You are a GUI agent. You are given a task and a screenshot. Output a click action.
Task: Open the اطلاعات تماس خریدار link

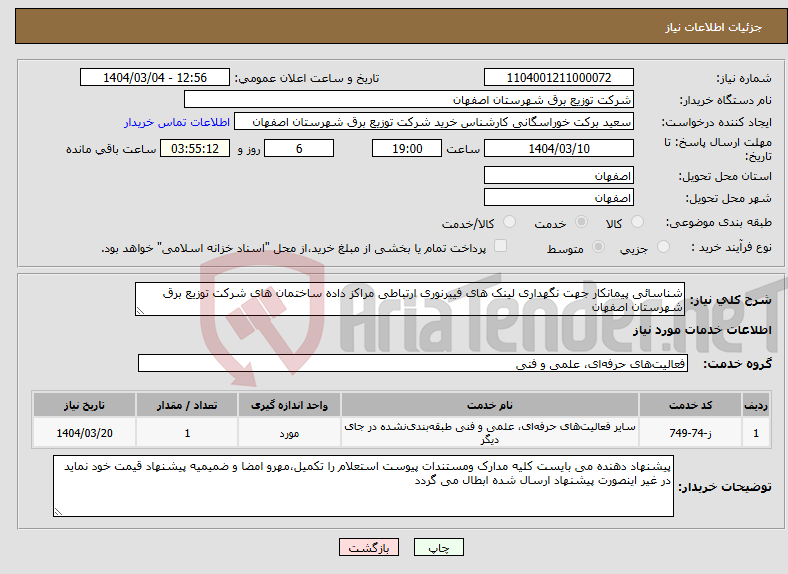pos(177,122)
